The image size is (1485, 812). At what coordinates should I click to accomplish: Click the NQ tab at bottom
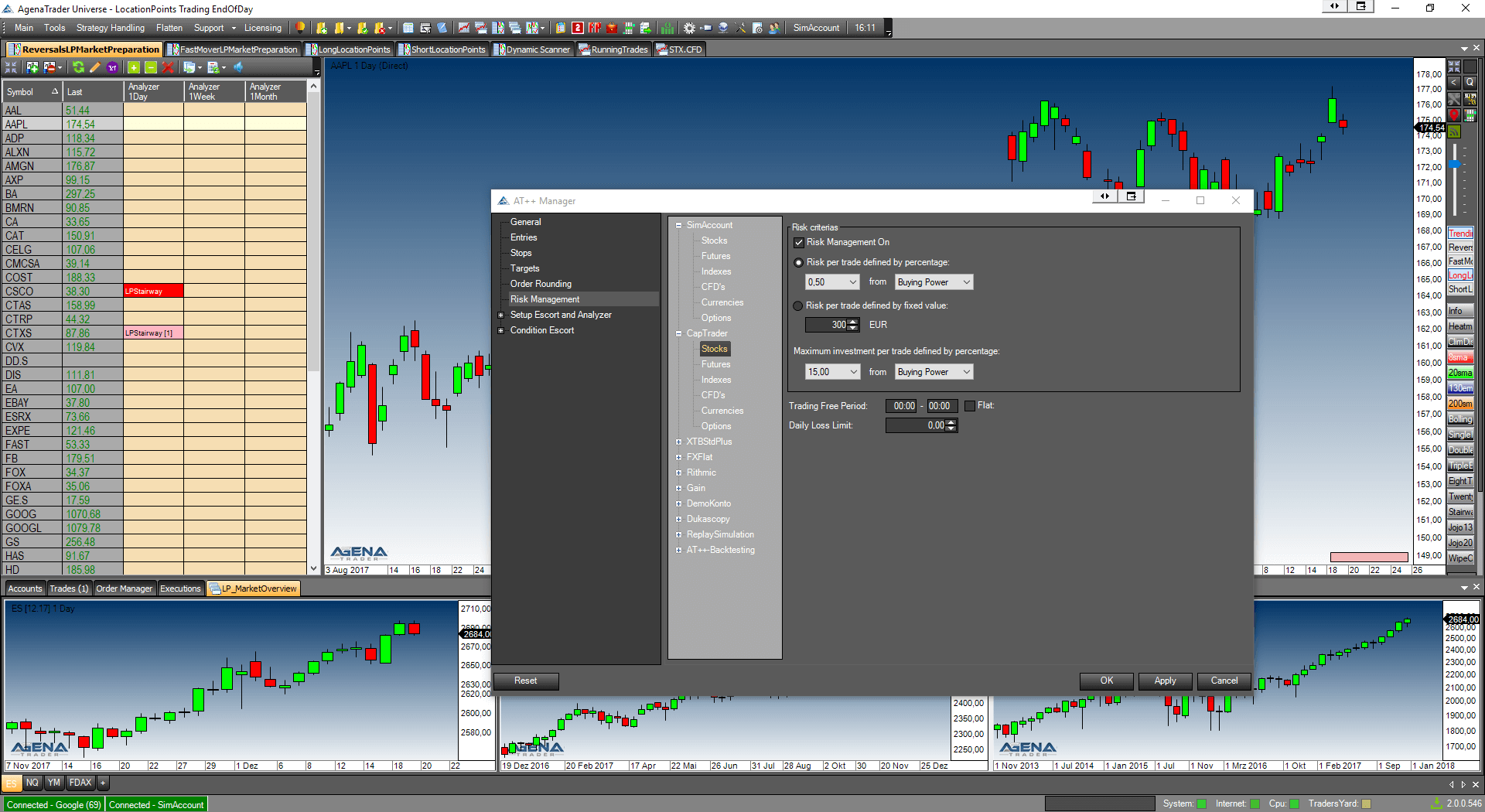coord(32,783)
